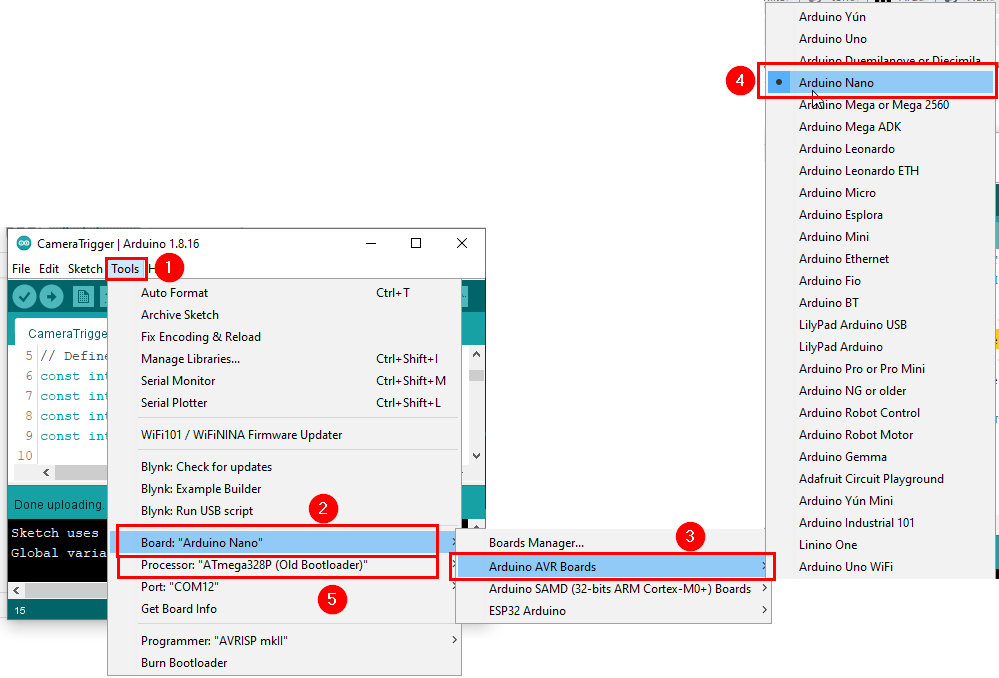Select Arduino NG or older
The width and height of the screenshot is (999, 678).
(879, 391)
